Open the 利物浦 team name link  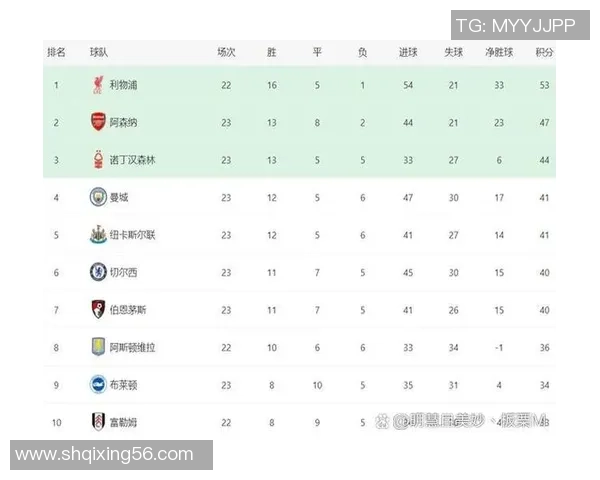123,85
